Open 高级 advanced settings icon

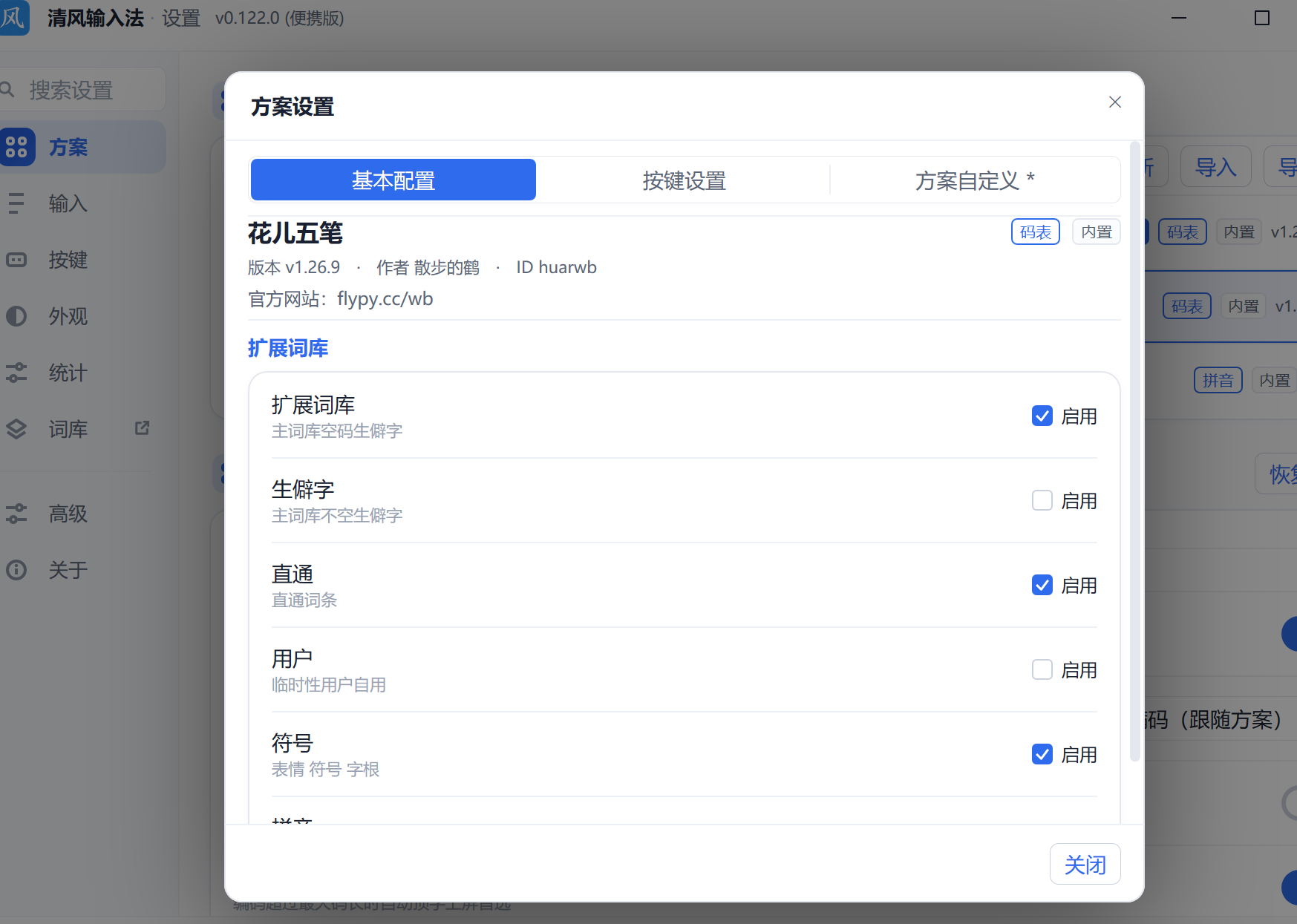(16, 514)
